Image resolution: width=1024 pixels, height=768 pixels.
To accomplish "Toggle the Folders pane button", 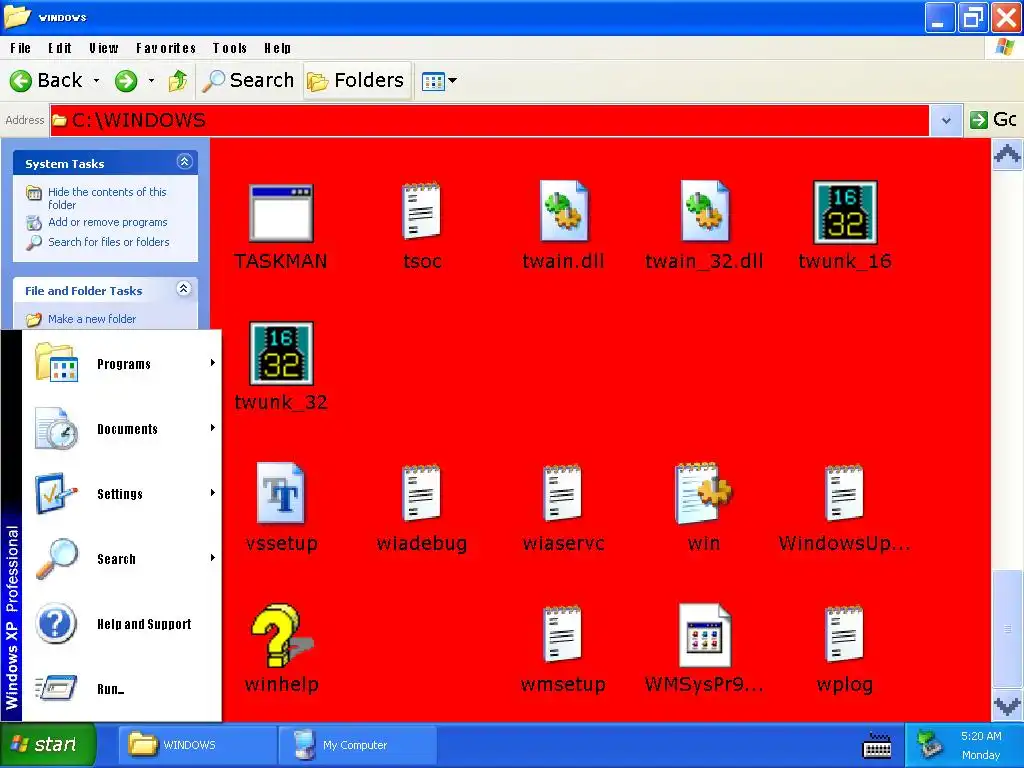I will tap(357, 81).
